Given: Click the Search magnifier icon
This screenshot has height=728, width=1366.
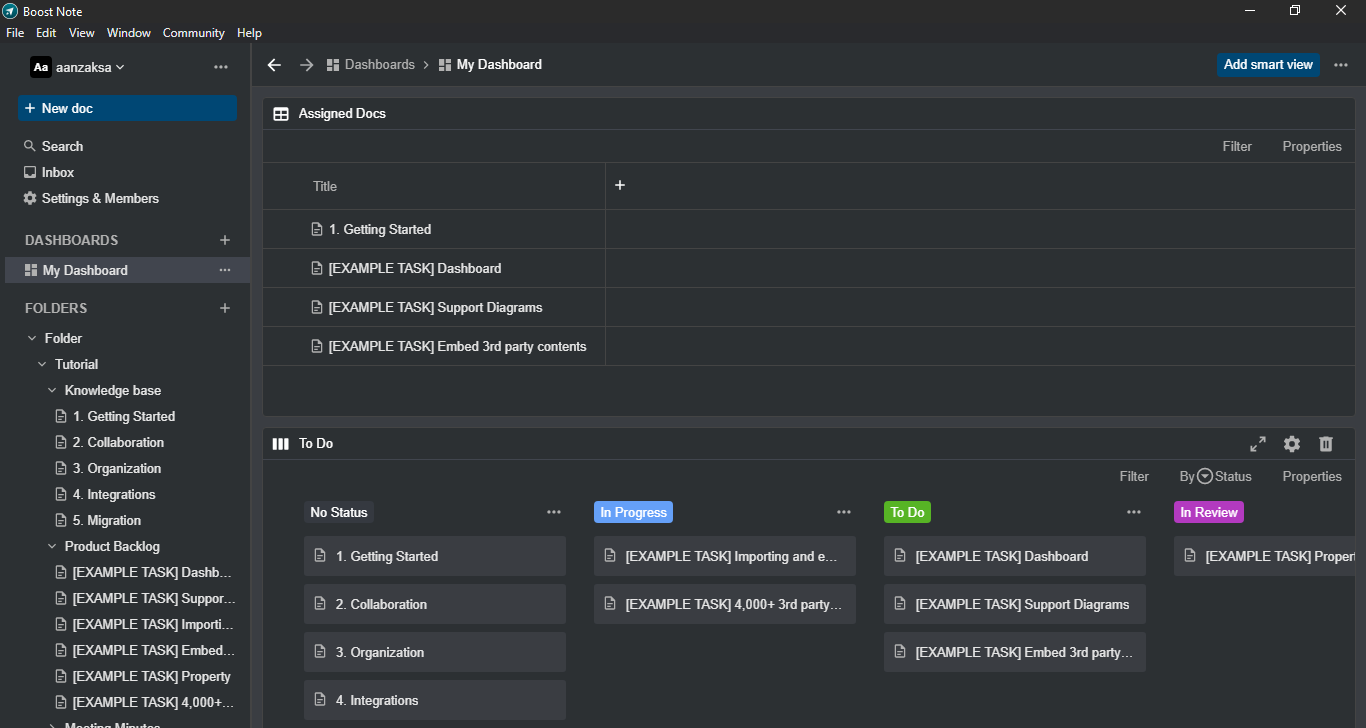Looking at the screenshot, I should [30, 146].
